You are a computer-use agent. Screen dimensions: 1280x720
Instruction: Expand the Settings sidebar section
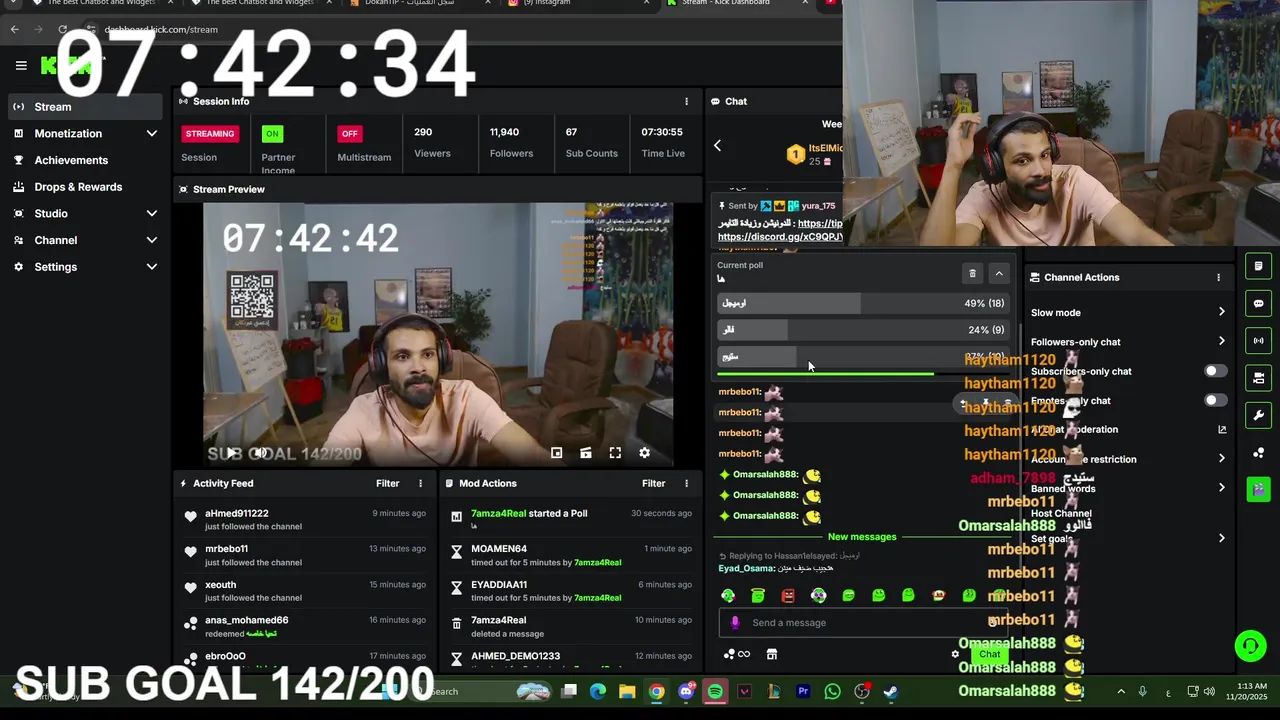click(152, 267)
